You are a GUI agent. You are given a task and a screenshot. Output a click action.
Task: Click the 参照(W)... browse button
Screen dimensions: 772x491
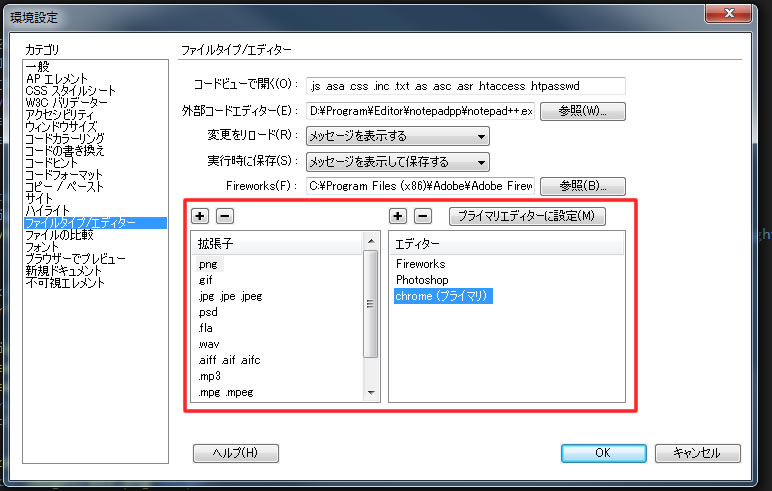(583, 111)
